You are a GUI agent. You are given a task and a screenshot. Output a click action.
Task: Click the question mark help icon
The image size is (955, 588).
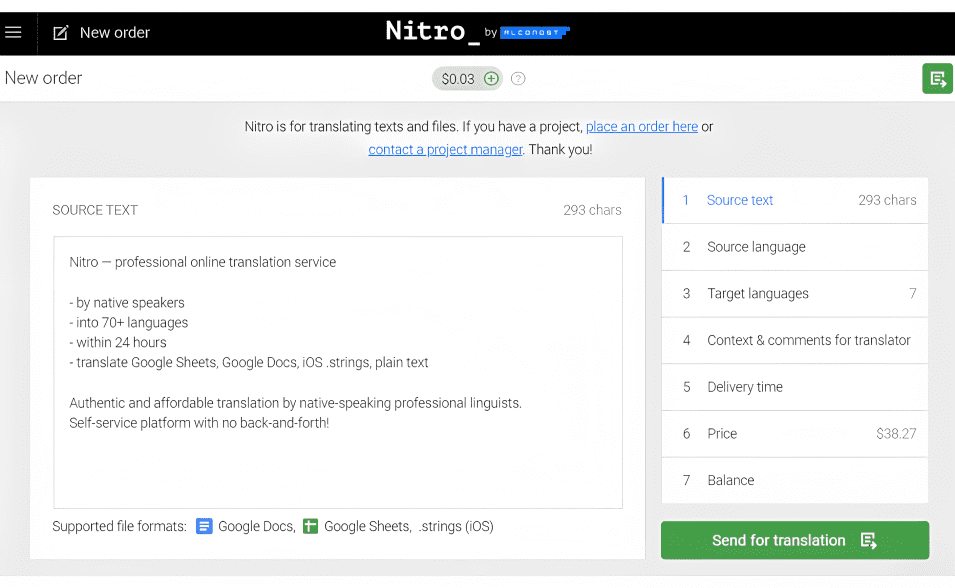518,79
